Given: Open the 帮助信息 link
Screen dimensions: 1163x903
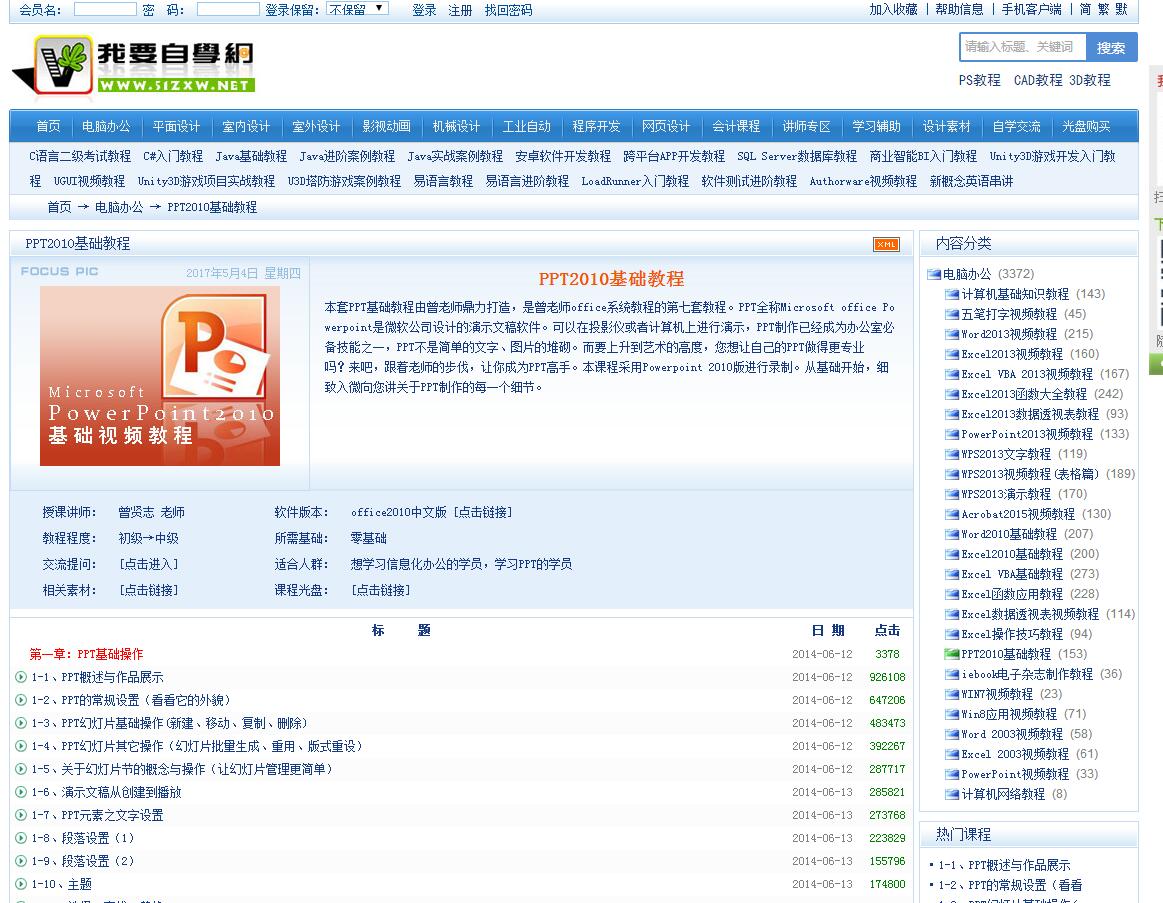Looking at the screenshot, I should [959, 10].
